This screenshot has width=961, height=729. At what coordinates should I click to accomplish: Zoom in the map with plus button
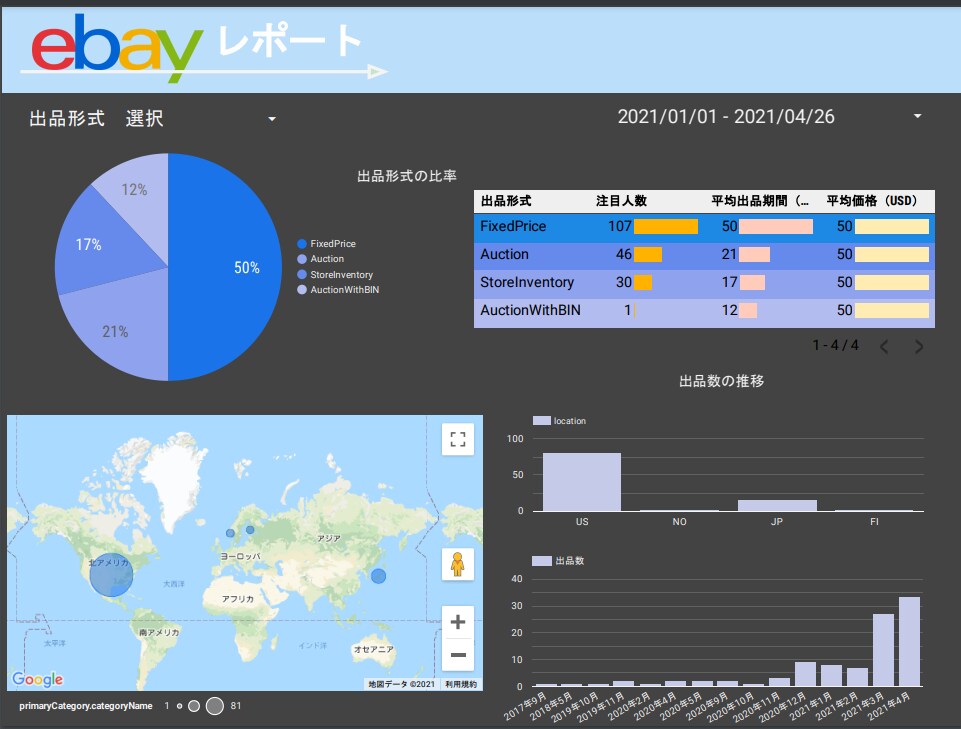458,622
